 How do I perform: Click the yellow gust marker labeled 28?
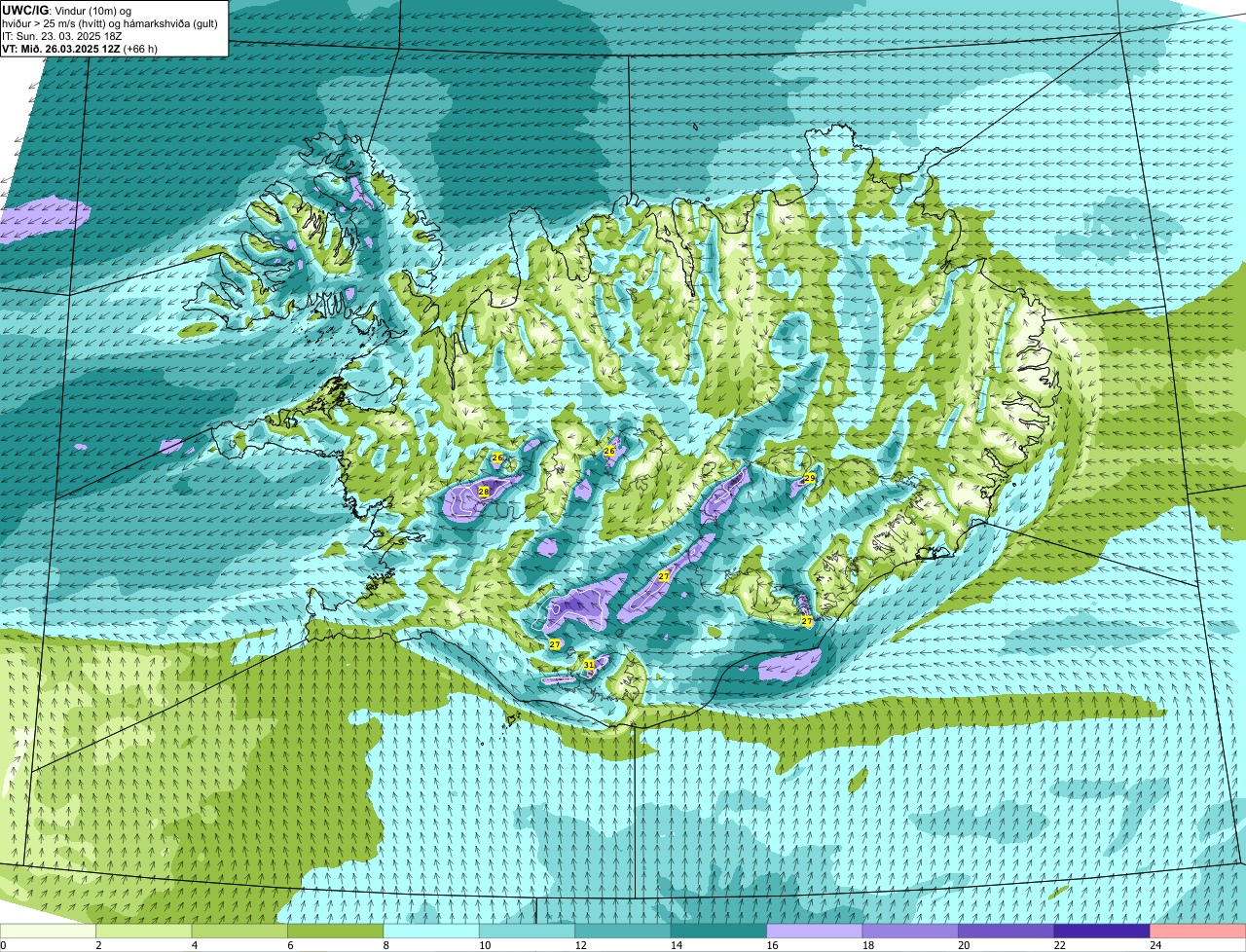click(484, 492)
